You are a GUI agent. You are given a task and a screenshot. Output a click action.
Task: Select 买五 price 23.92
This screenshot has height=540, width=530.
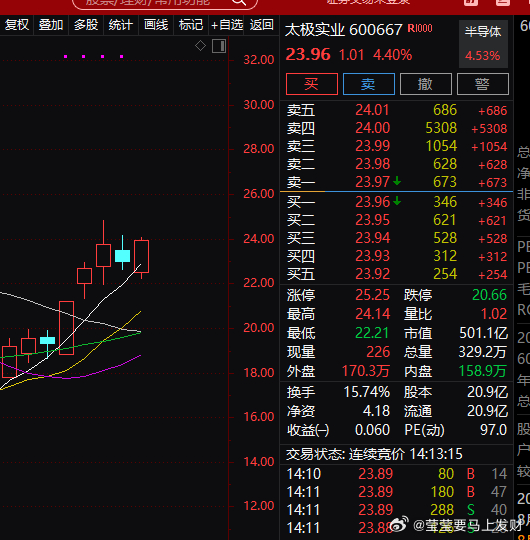pyautogui.click(x=372, y=274)
